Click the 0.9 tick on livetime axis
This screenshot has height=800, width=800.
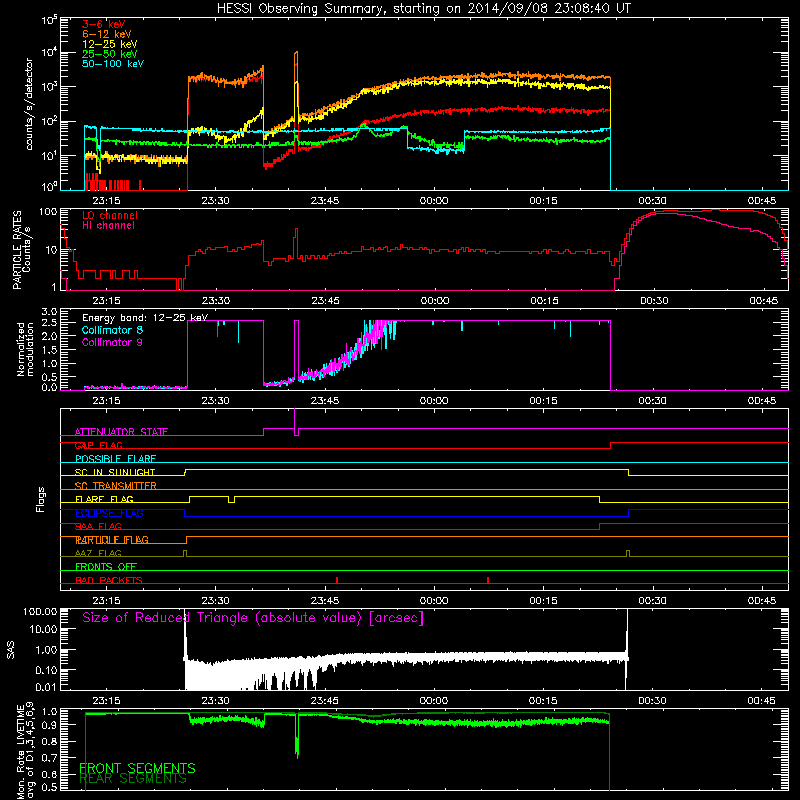tap(49, 724)
